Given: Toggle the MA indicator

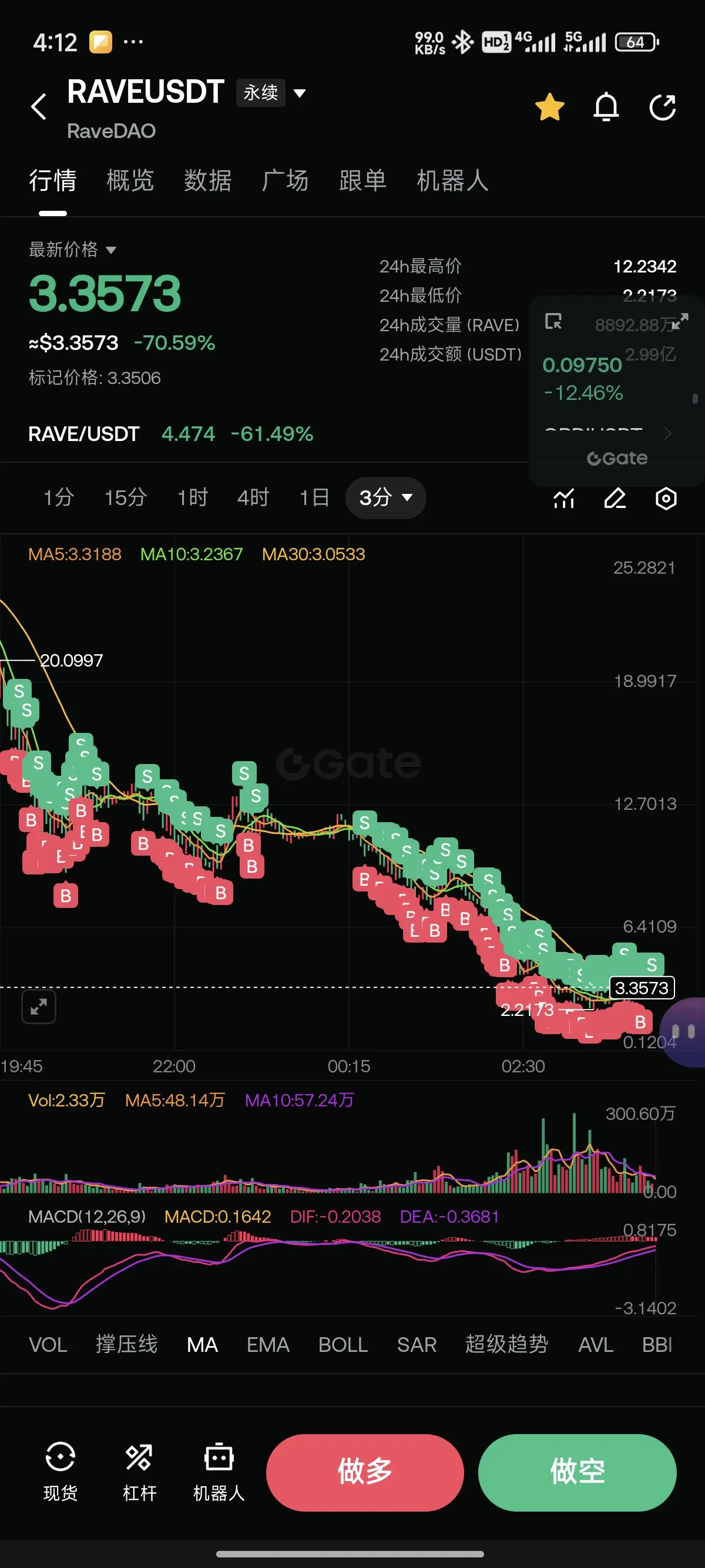Looking at the screenshot, I should [202, 1345].
